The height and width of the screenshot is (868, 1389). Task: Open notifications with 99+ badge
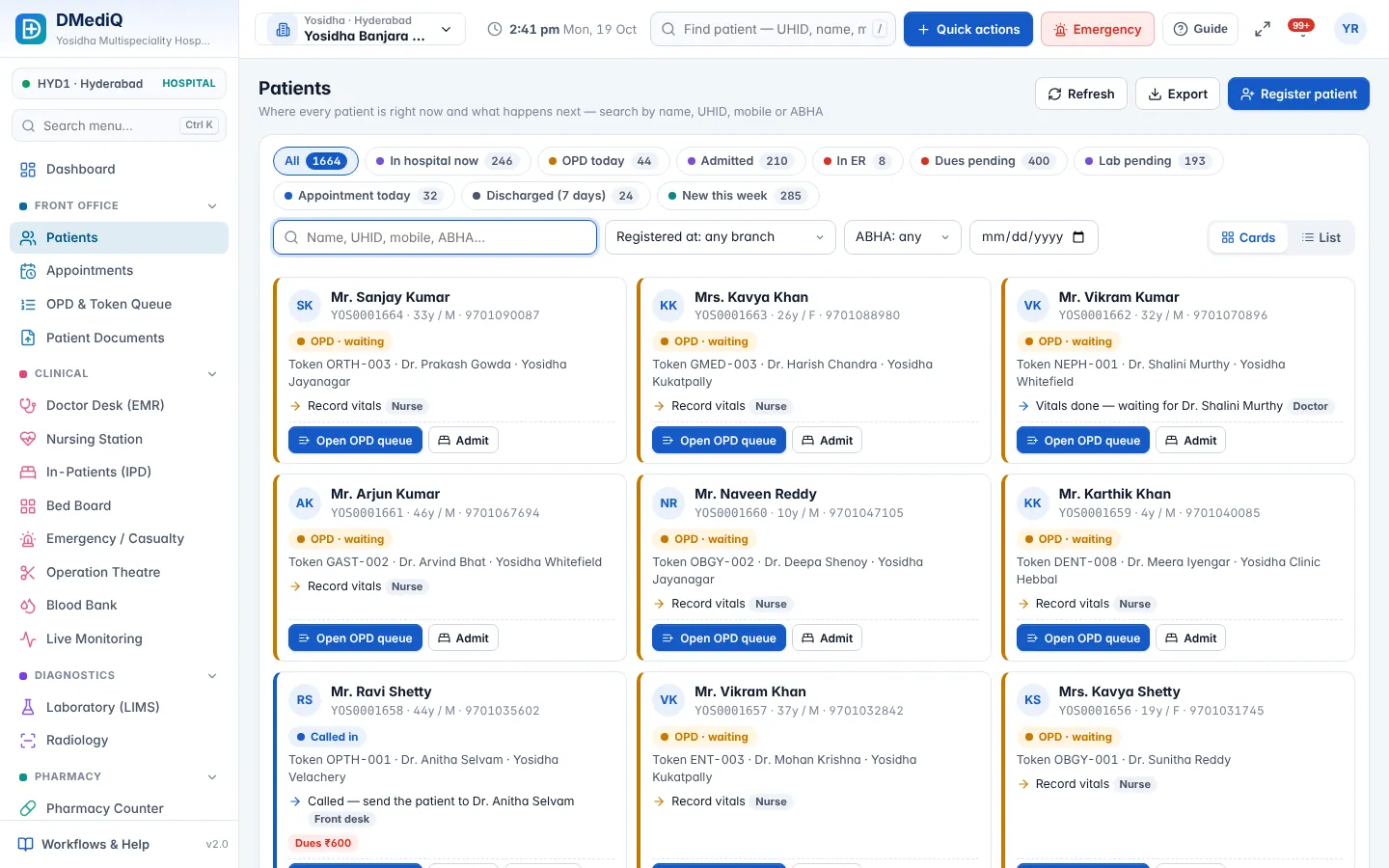[x=1302, y=29]
